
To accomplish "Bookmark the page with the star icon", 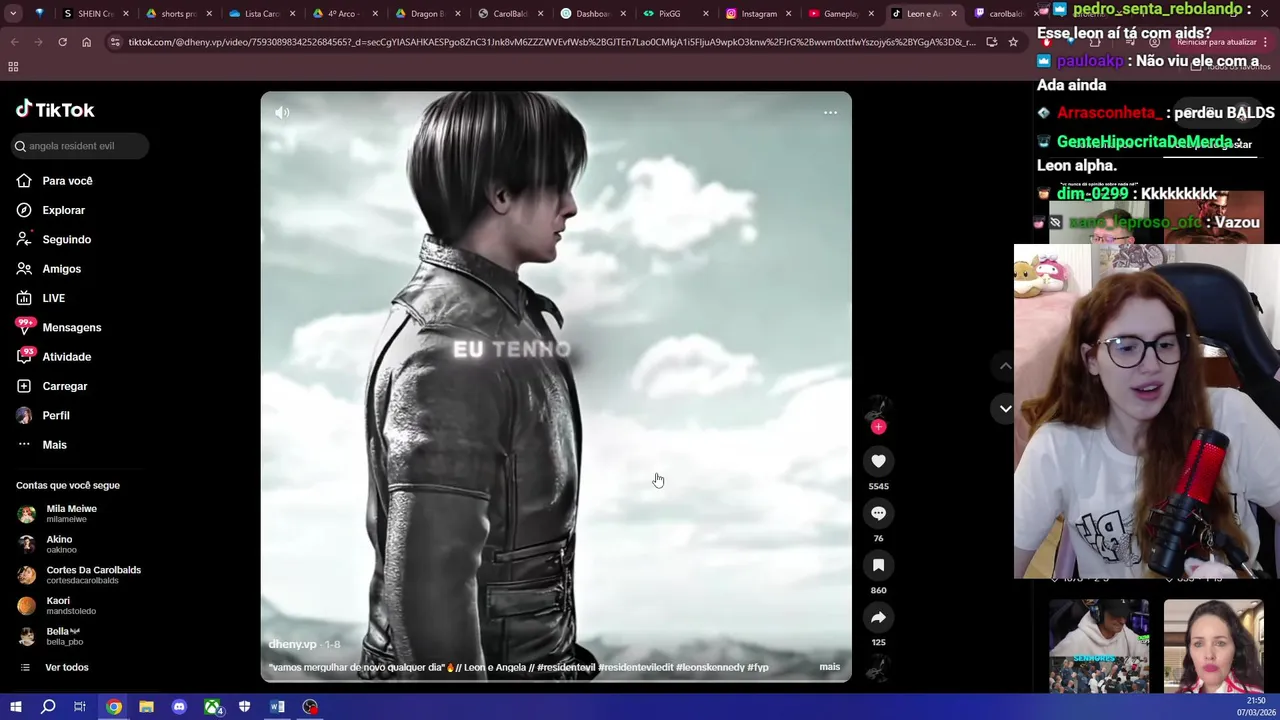I will (1013, 42).
